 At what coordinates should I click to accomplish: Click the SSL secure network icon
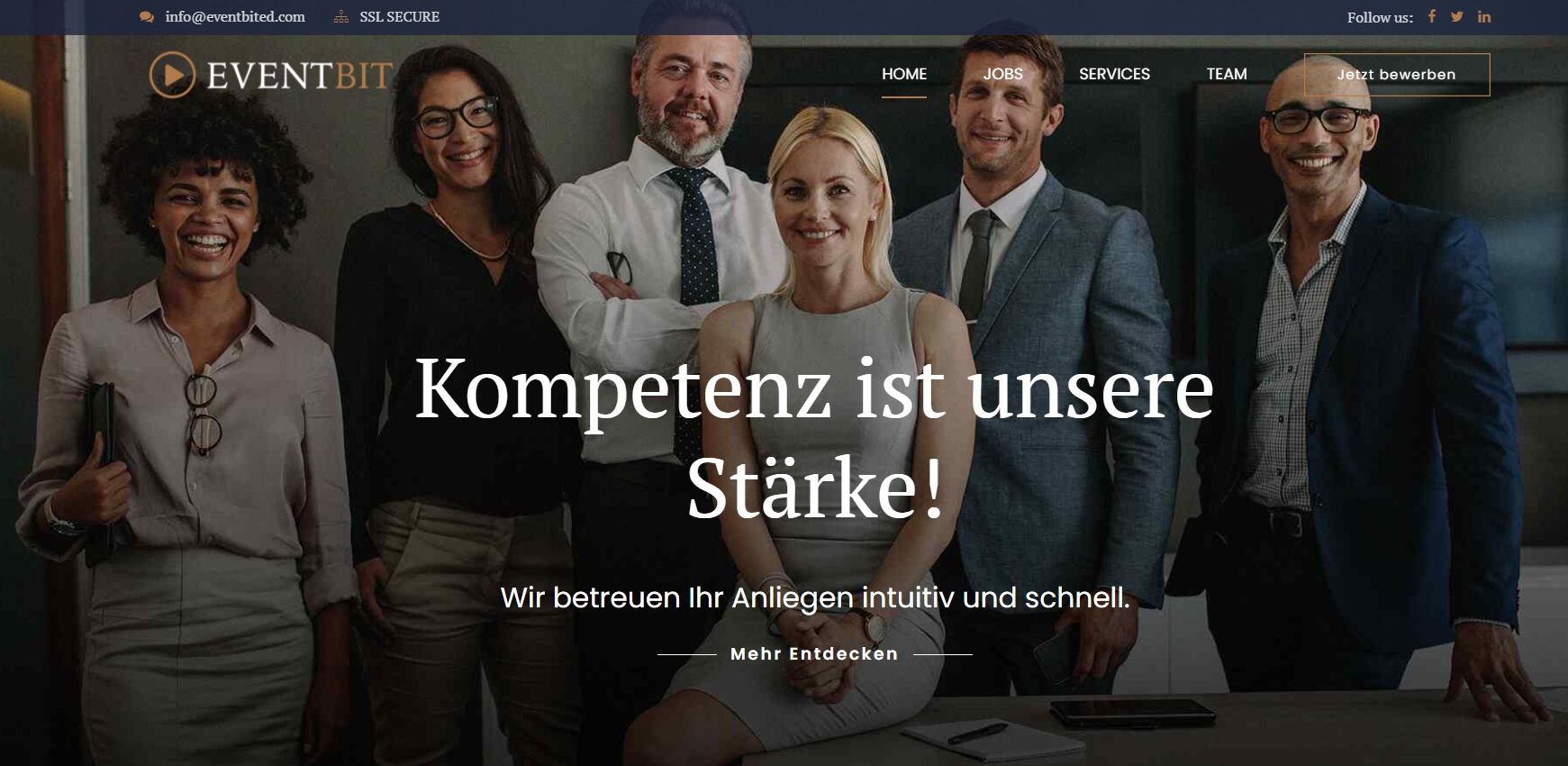click(341, 17)
